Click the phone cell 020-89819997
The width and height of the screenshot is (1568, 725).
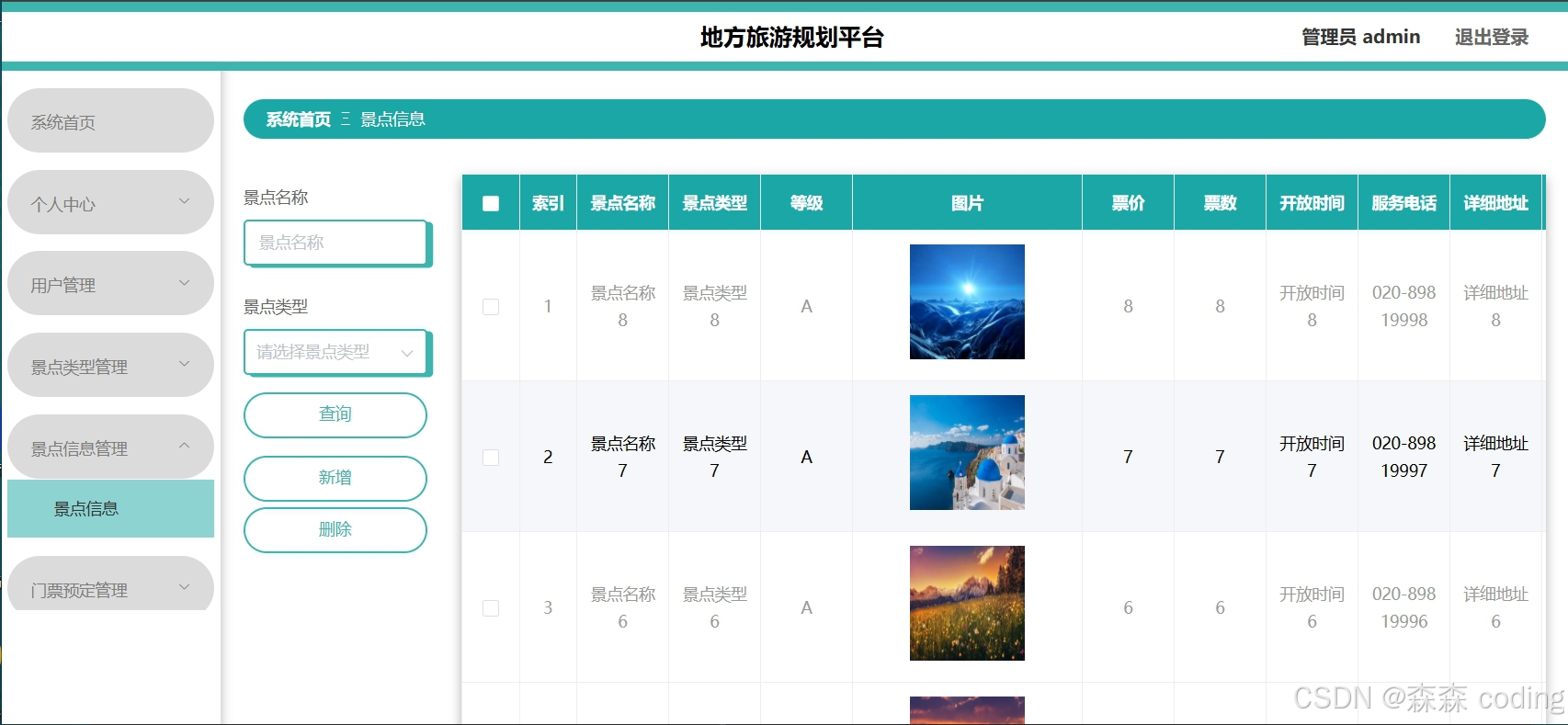1403,457
